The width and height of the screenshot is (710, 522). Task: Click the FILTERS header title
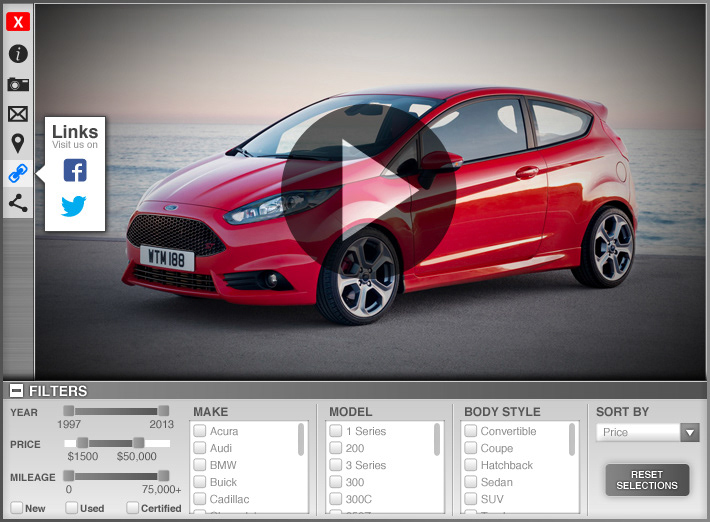[x=58, y=391]
